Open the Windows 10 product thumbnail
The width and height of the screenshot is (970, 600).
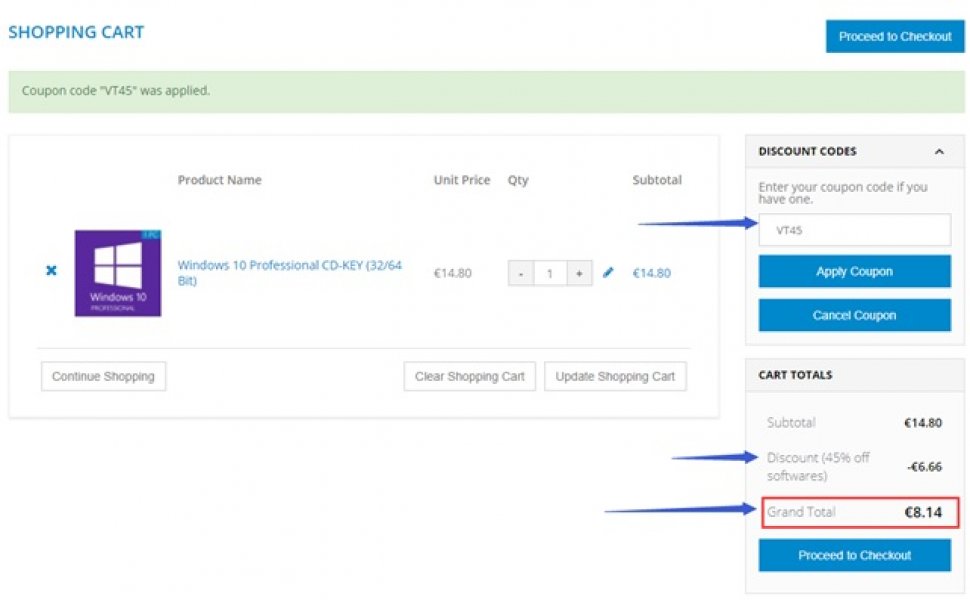(118, 273)
